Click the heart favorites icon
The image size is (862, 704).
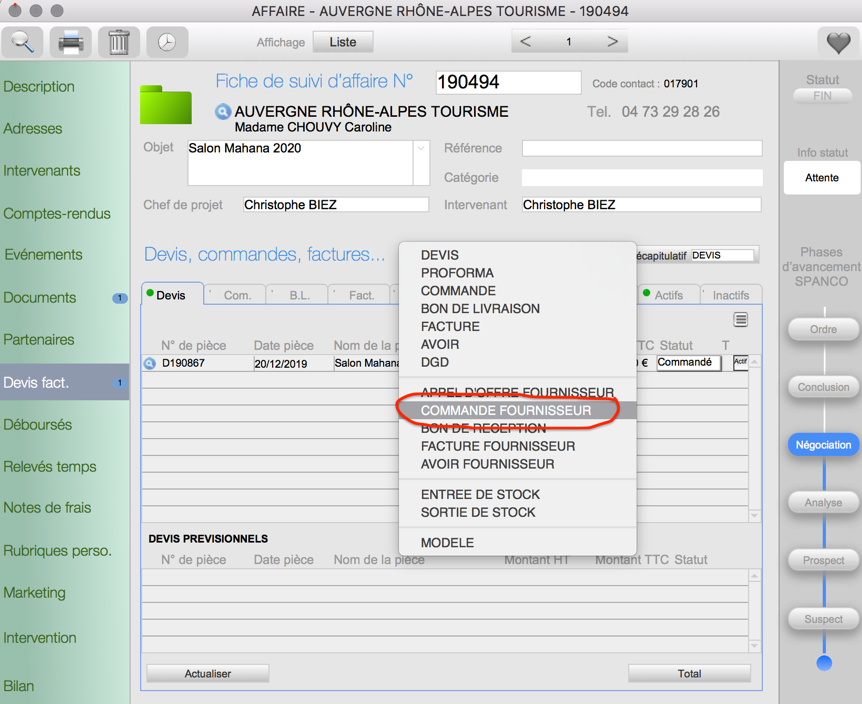point(838,42)
